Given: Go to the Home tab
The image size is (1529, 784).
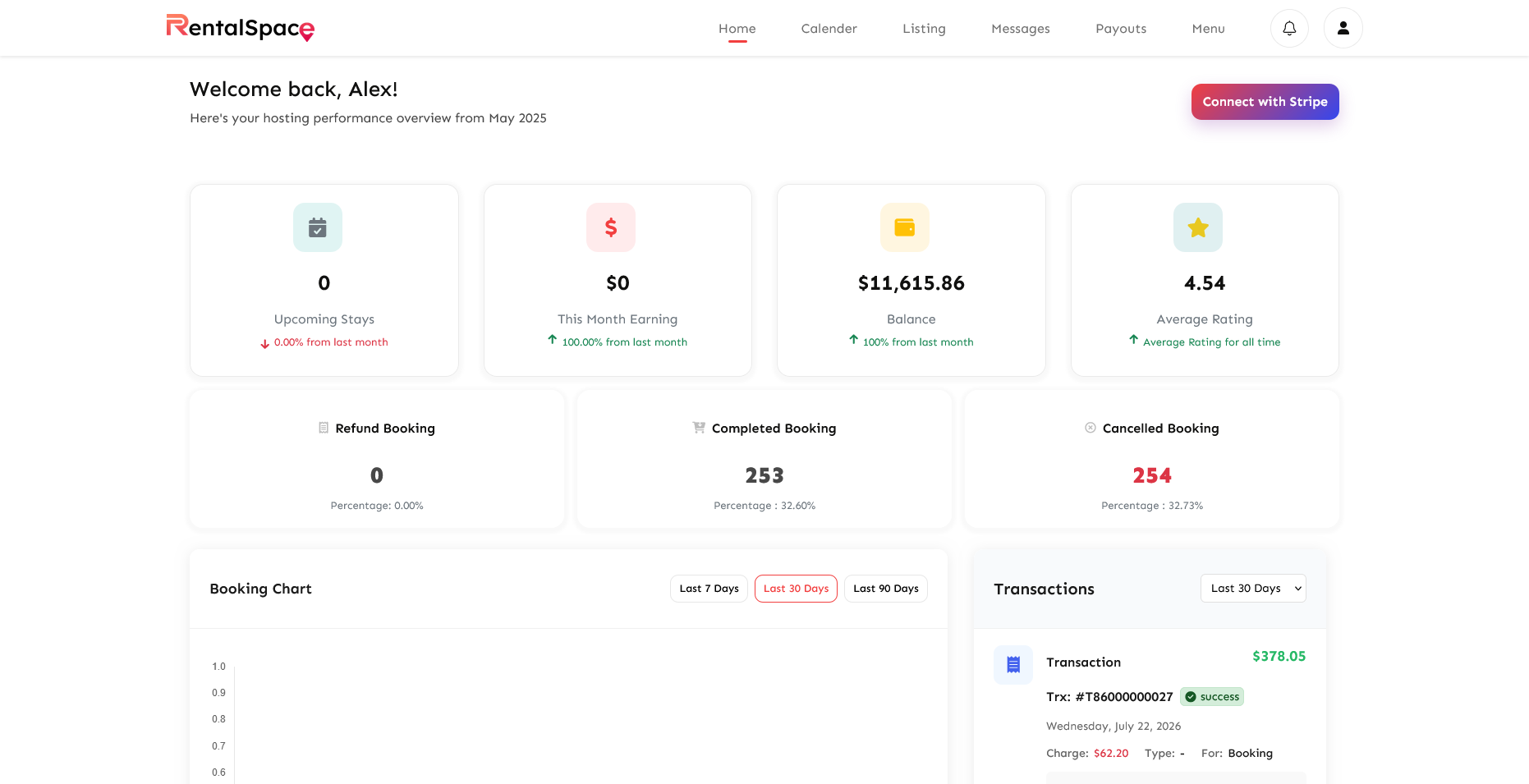Looking at the screenshot, I should [737, 29].
